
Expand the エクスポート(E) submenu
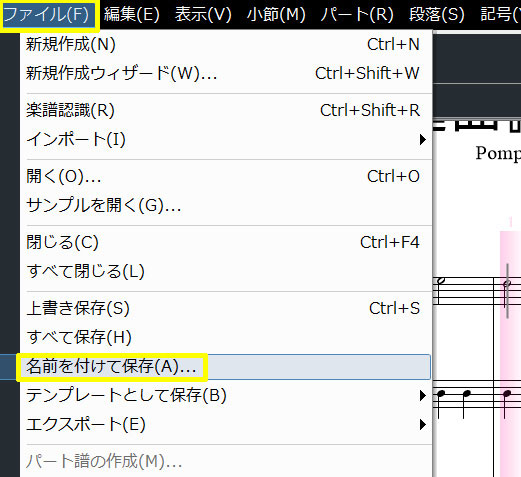pos(226,424)
